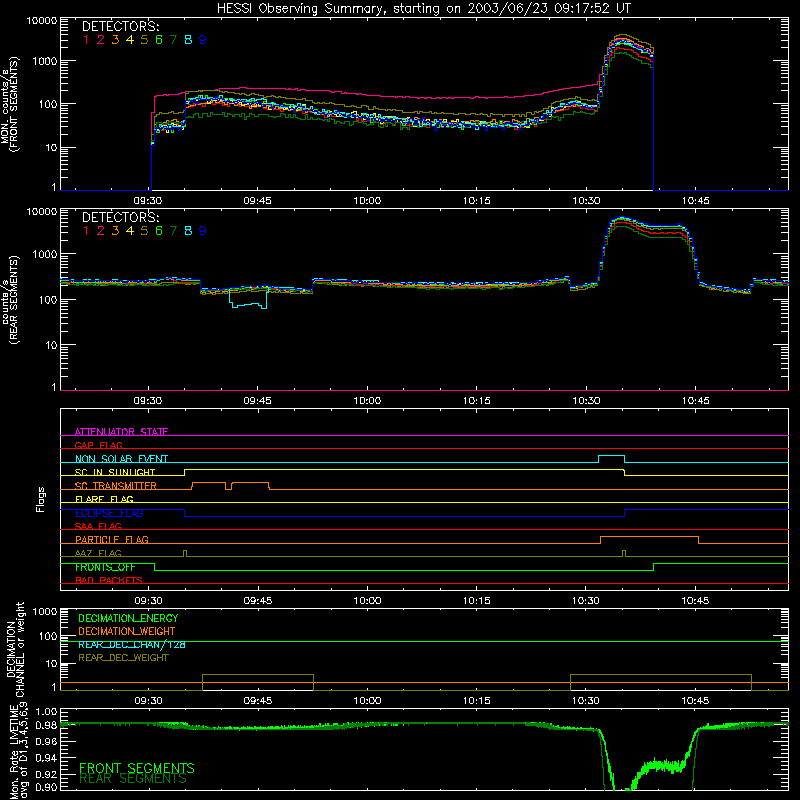Click detector 6 legend number in front segments panel

[159, 40]
